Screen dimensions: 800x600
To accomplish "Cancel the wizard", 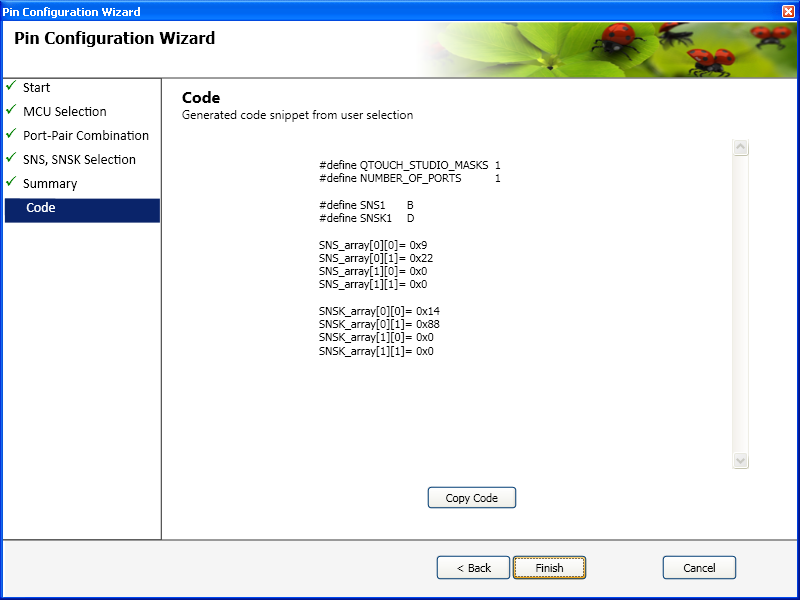I will click(699, 567).
